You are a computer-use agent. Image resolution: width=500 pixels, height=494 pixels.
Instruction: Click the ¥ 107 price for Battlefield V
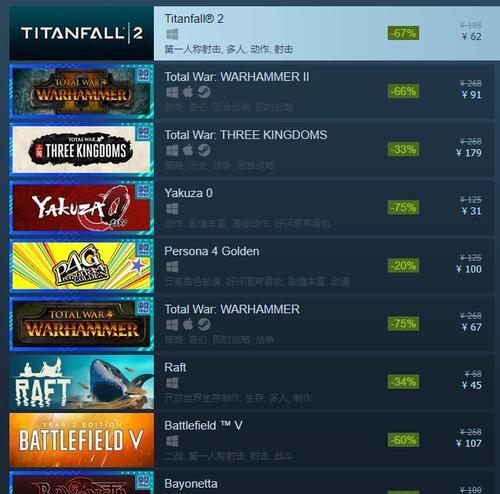coord(469,443)
